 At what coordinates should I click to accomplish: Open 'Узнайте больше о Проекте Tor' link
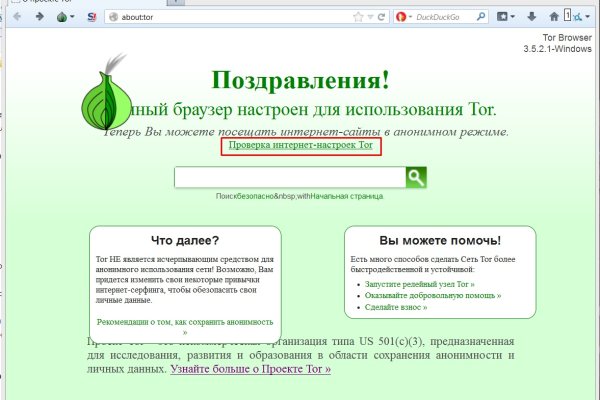click(250, 369)
